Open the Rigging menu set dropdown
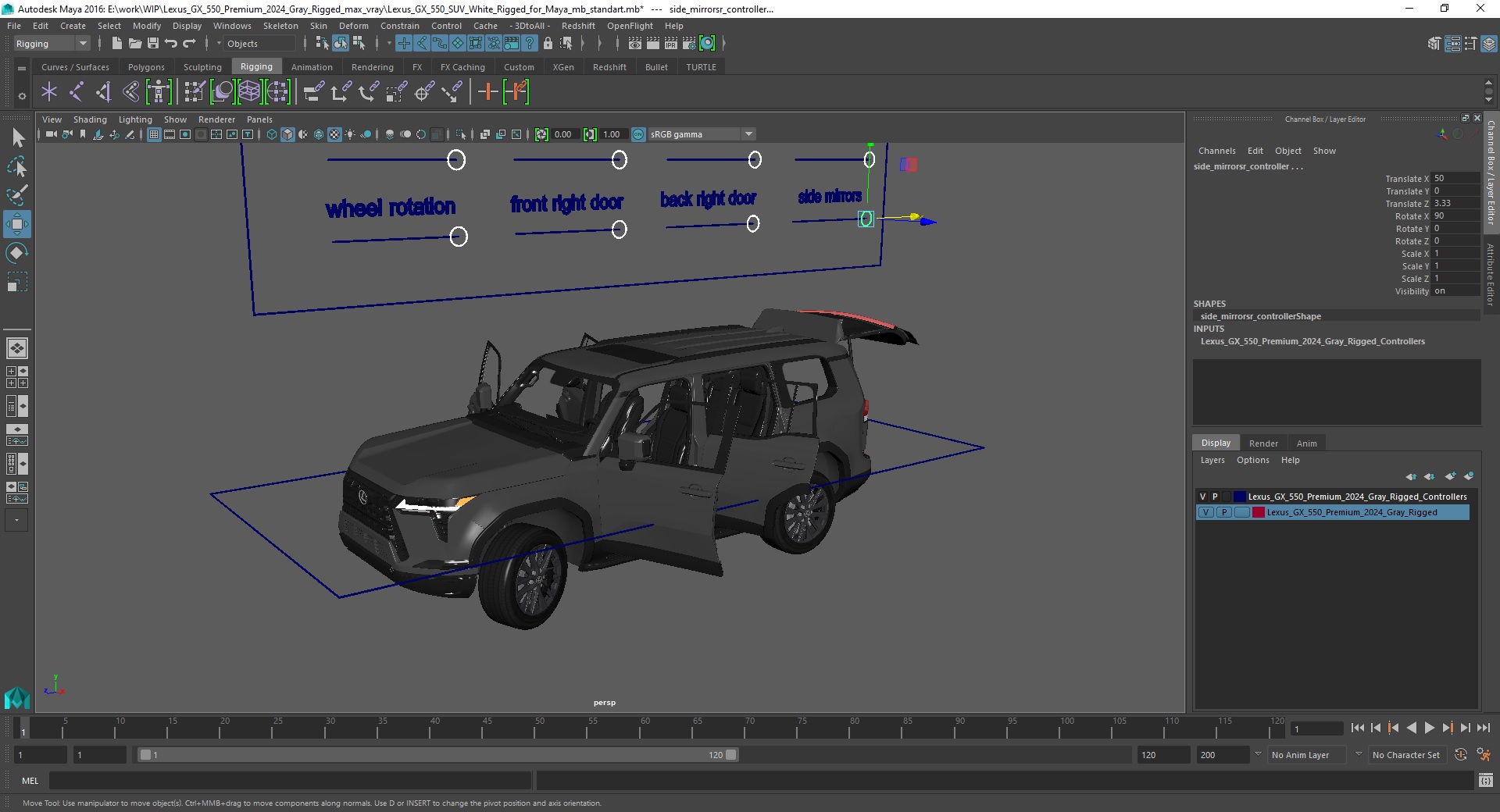1500x812 pixels. (x=52, y=44)
